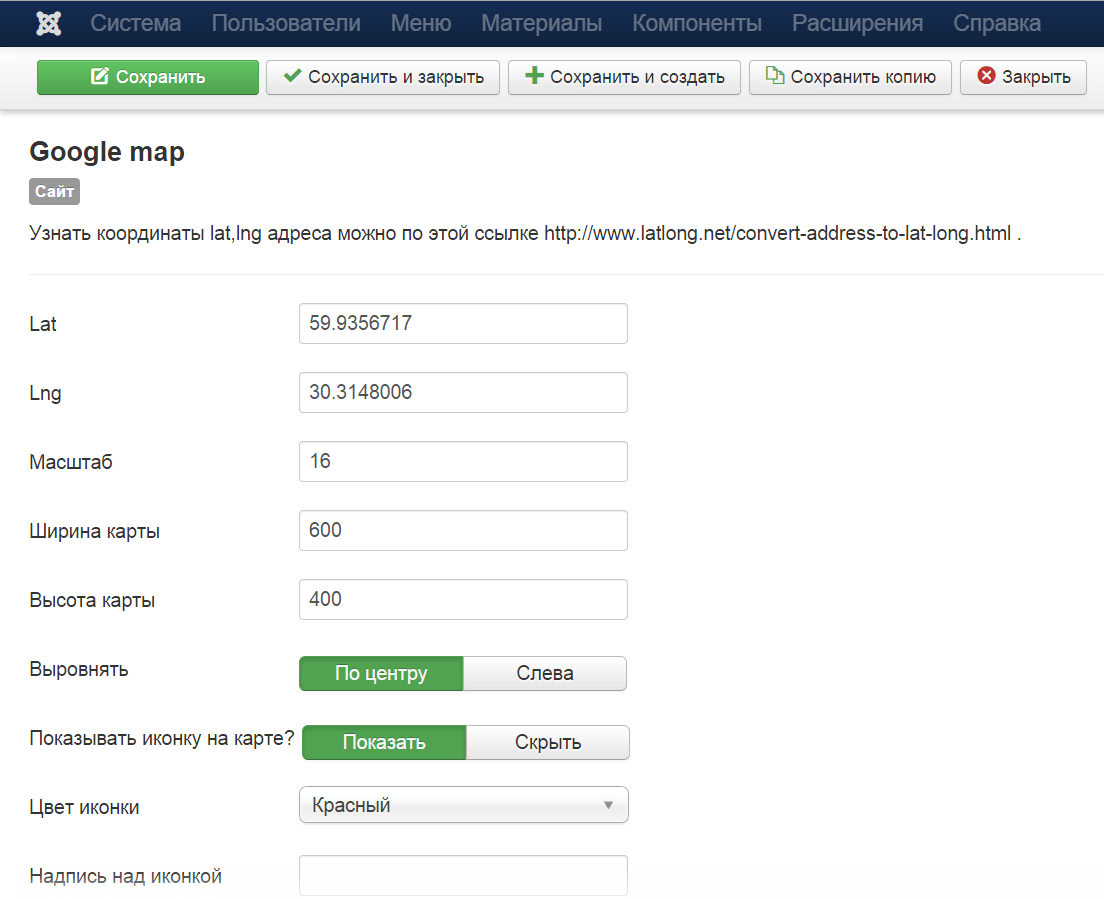This screenshot has width=1104, height=899.
Task: Click the Google map heading
Action: pos(107,152)
